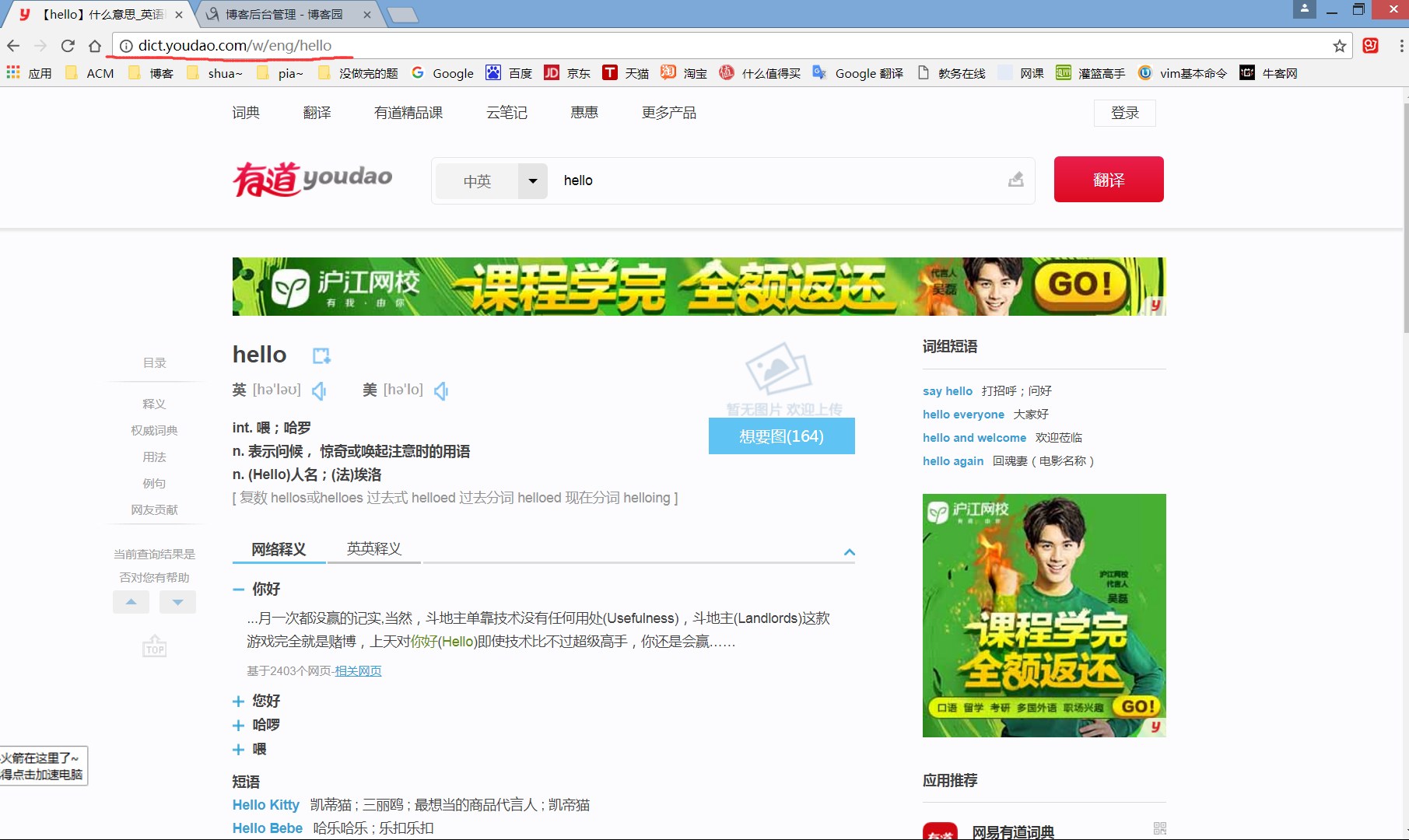
Task: Open the Hello Kitty phrase link
Action: pos(266,805)
